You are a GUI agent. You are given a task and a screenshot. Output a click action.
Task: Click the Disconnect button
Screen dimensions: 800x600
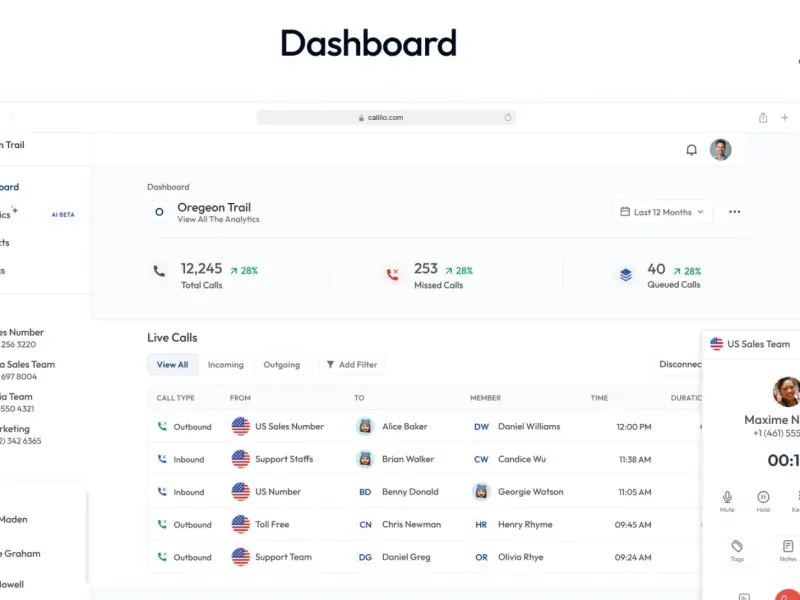(678, 364)
